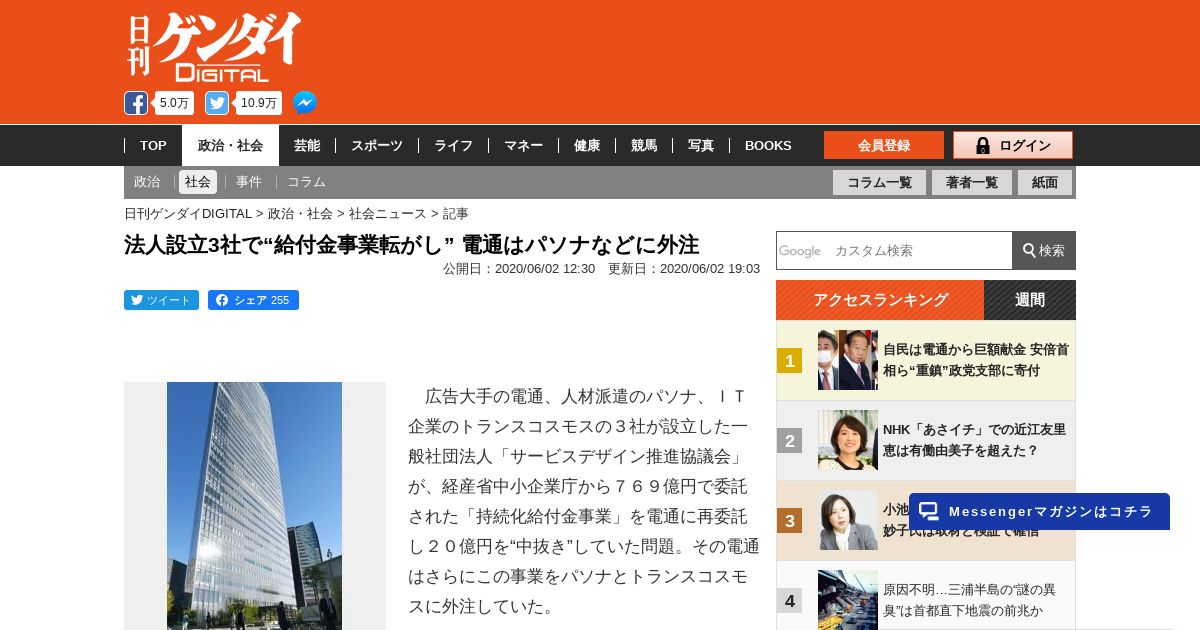Click the 検索 magnifier button
This screenshot has width=1200, height=630.
(1044, 250)
